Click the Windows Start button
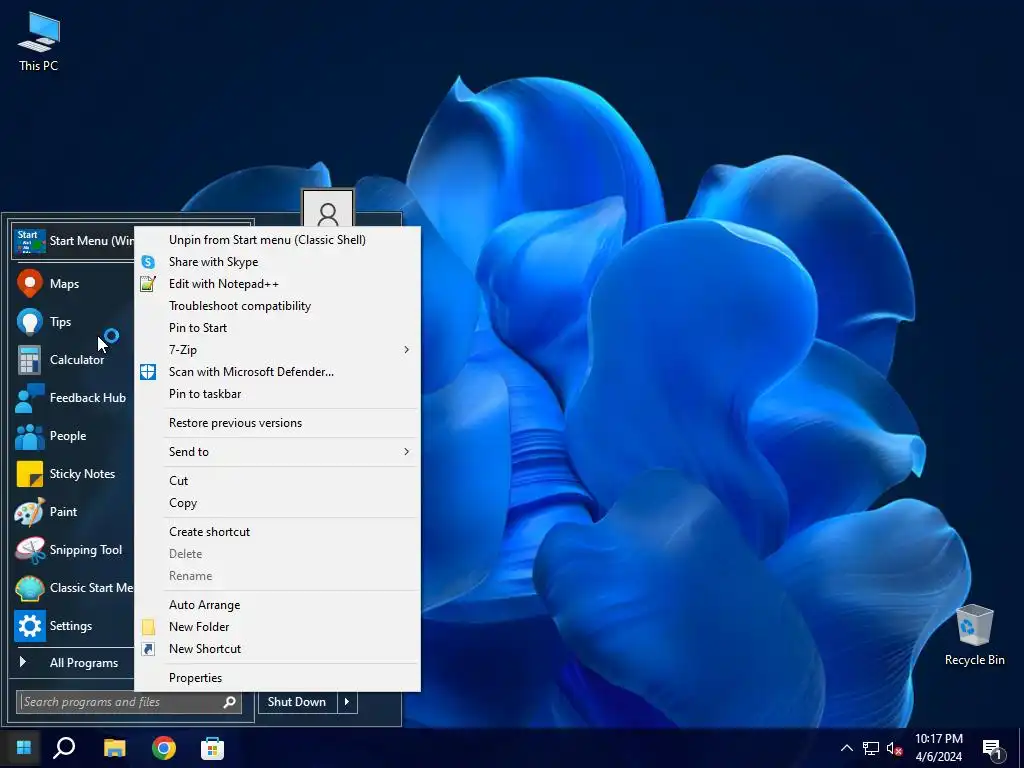1024x768 pixels. point(24,748)
